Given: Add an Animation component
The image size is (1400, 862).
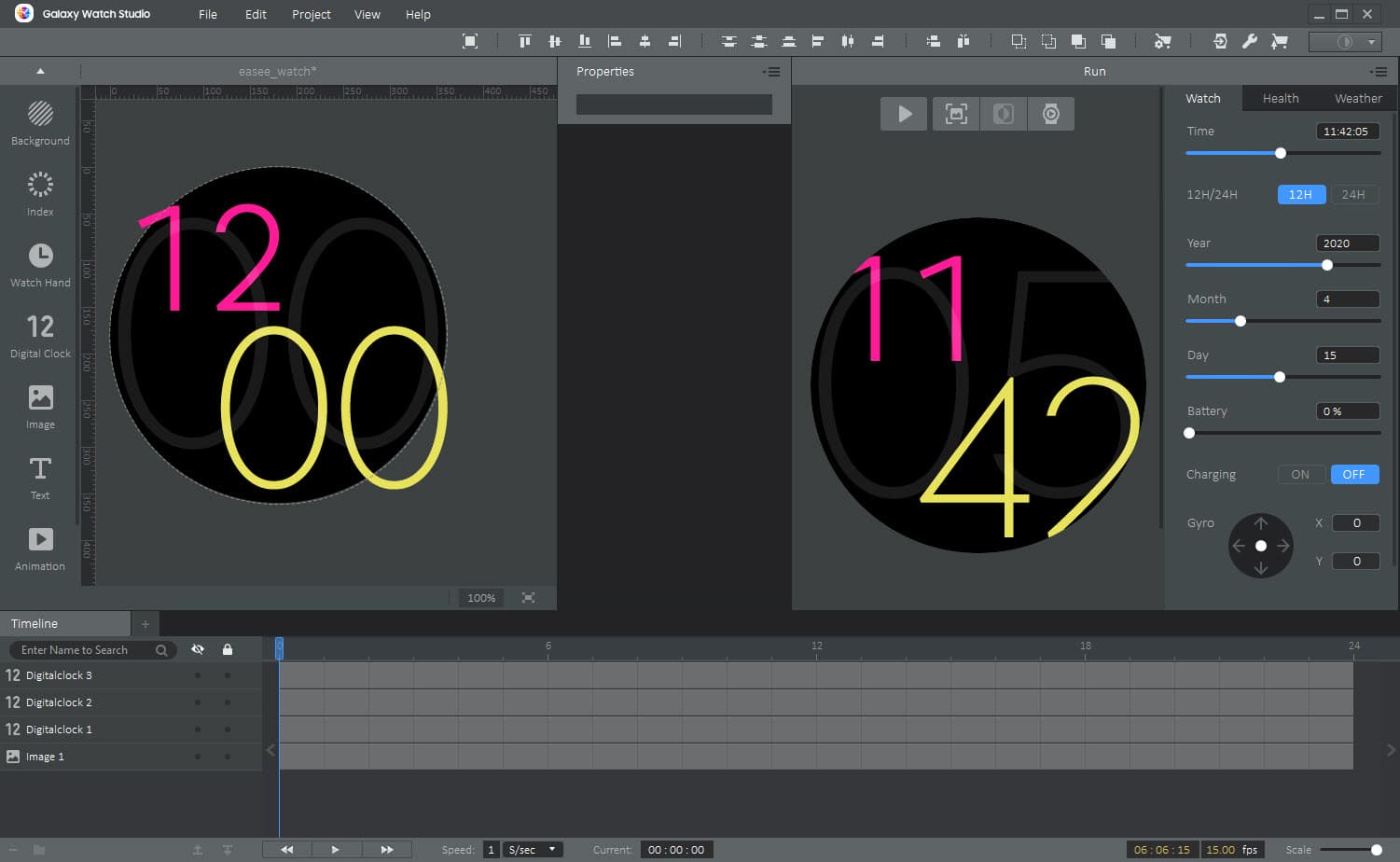Looking at the screenshot, I should pyautogui.click(x=40, y=549).
